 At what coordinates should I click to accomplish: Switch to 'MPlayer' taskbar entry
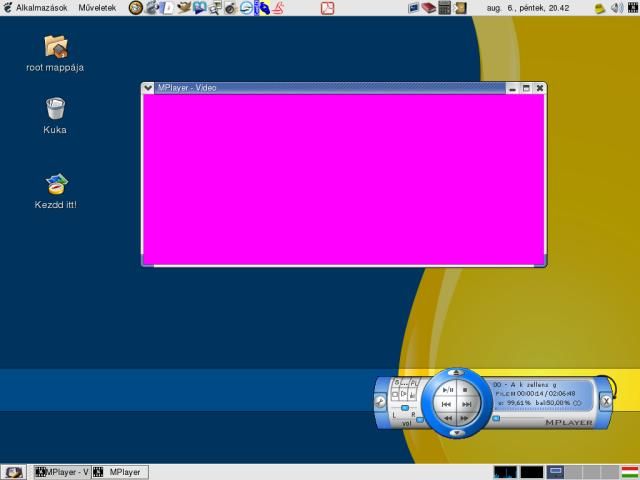[x=120, y=472]
